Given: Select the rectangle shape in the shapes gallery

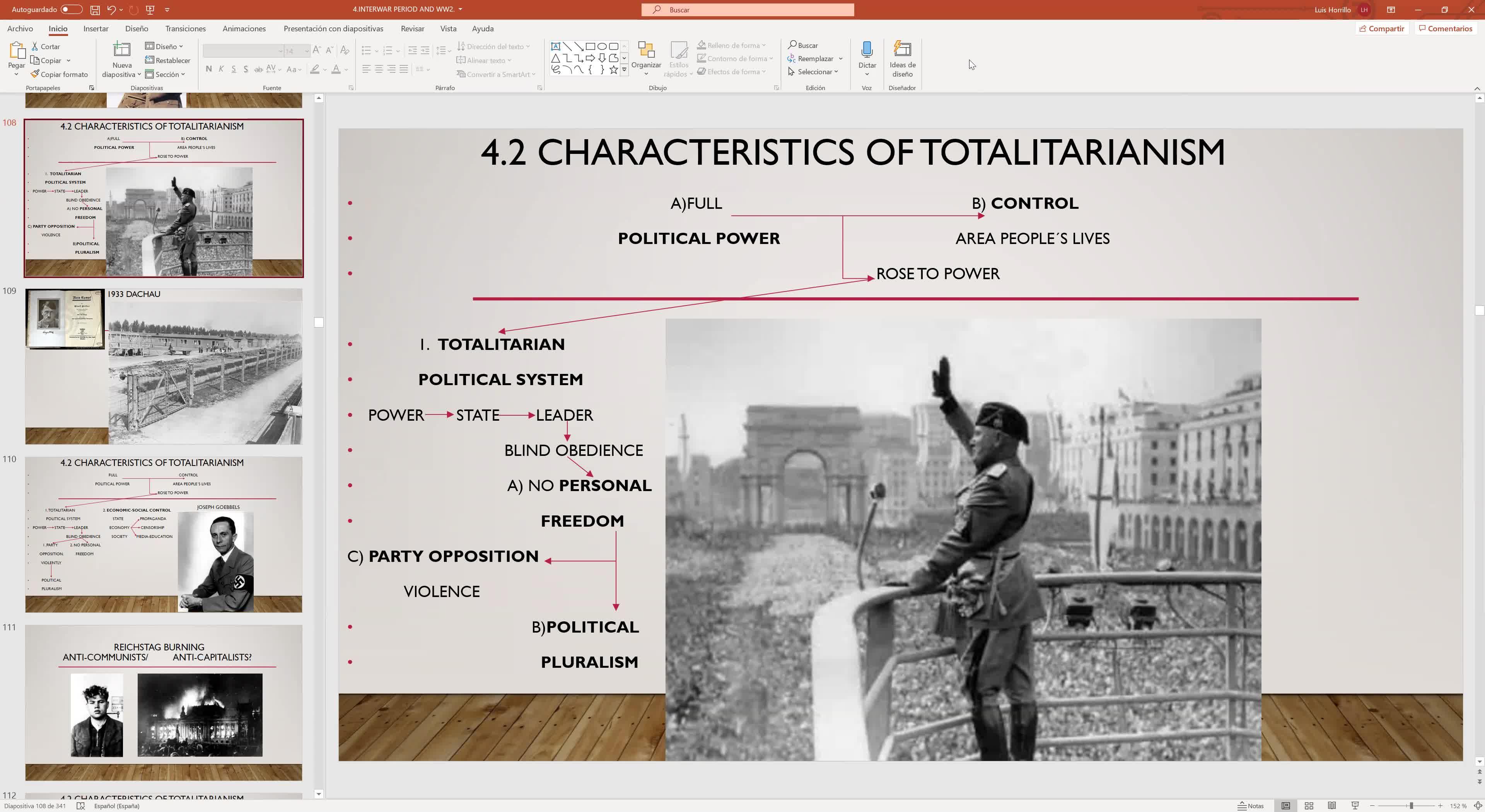Looking at the screenshot, I should pos(590,46).
